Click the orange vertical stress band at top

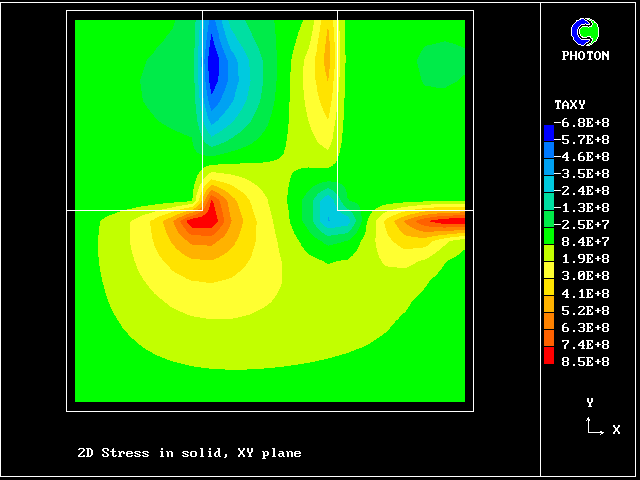point(326,60)
